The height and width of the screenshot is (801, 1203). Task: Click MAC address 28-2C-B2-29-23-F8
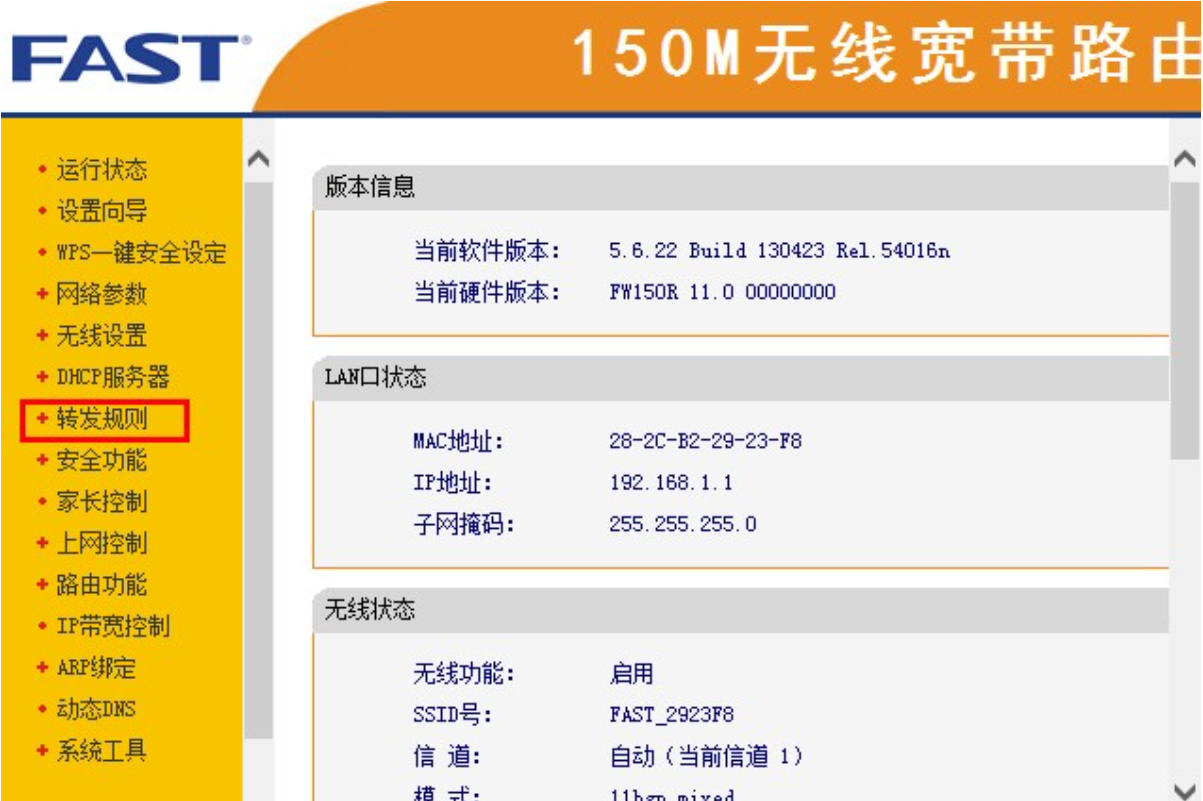pyautogui.click(x=705, y=441)
